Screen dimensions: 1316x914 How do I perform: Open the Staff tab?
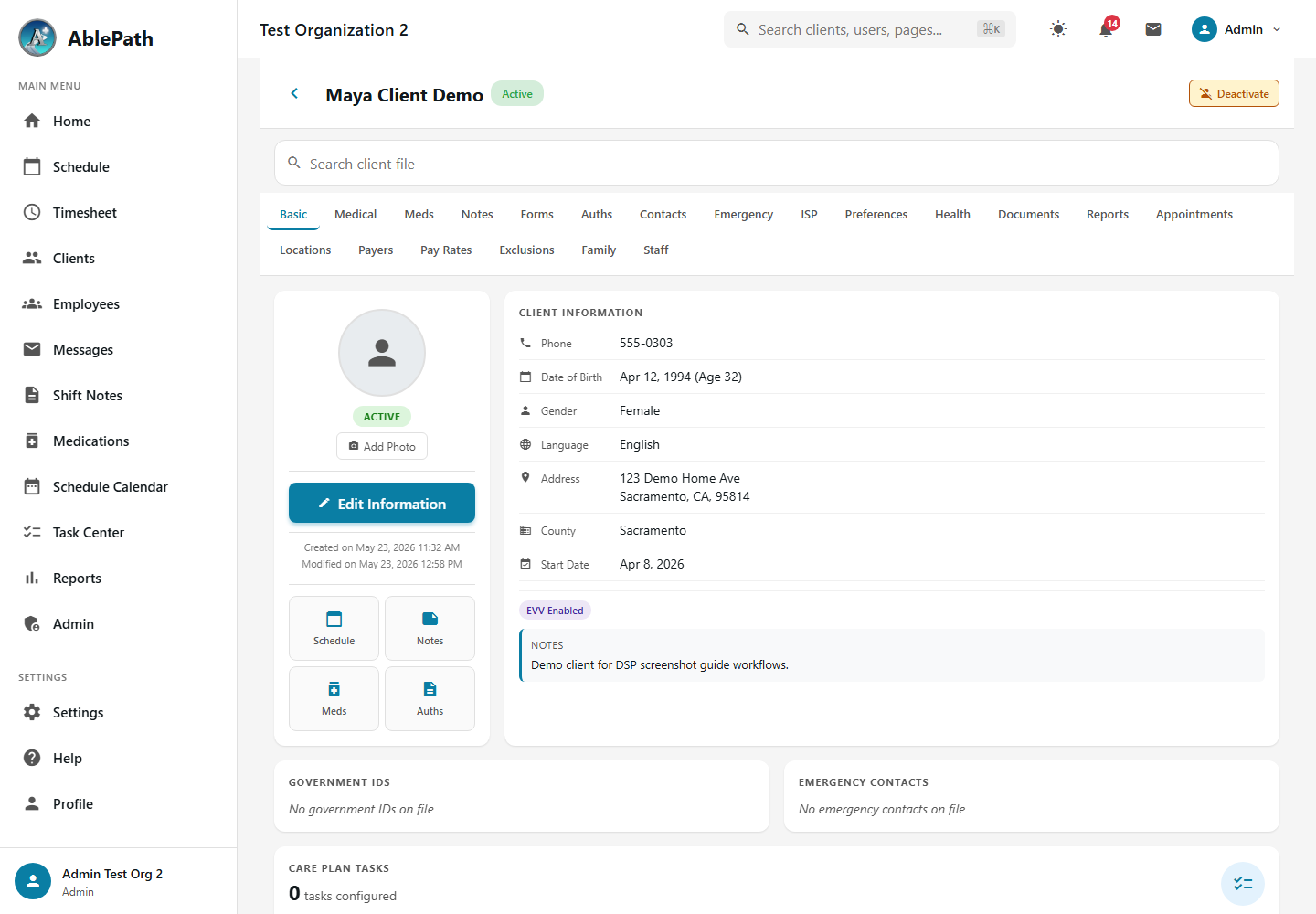click(x=656, y=250)
